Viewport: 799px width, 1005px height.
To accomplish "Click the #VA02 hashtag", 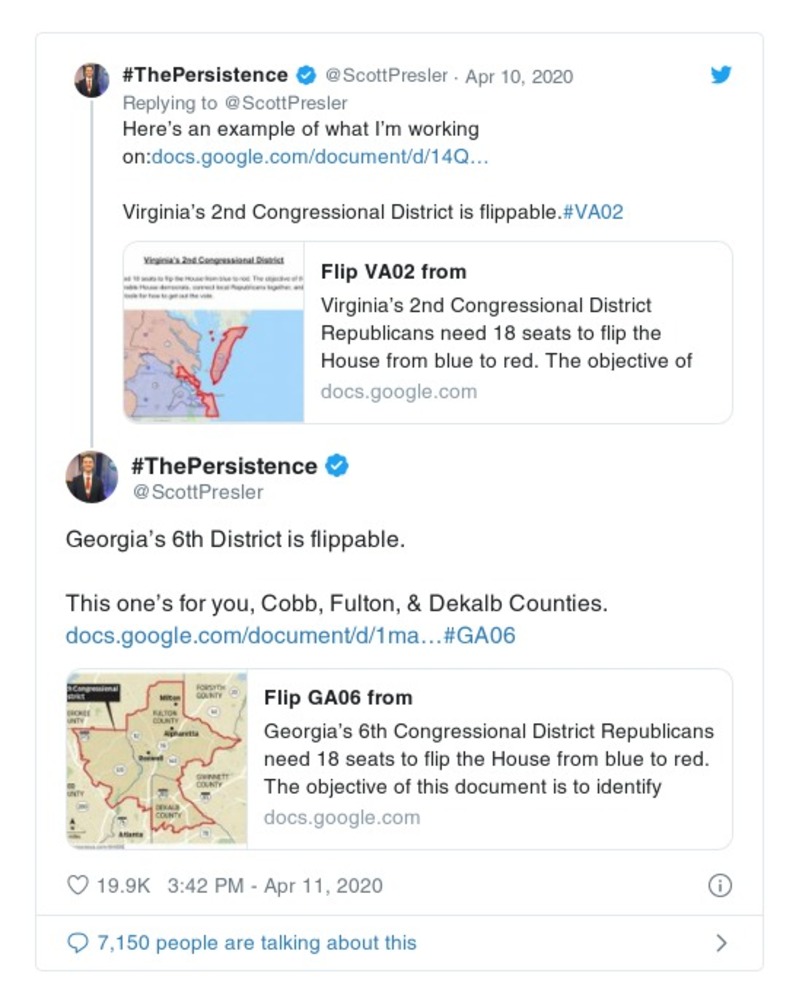I will [593, 212].
